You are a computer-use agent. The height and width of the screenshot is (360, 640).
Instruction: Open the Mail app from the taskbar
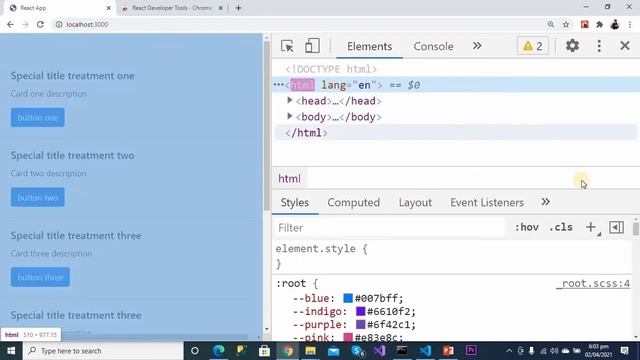point(333,351)
